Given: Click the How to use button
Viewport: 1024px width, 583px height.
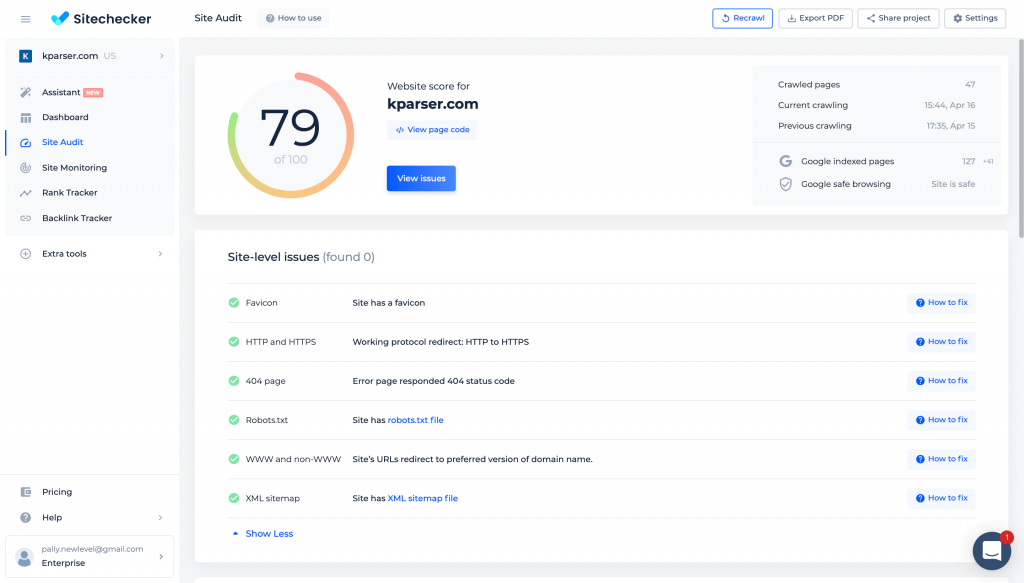Looking at the screenshot, I should click(x=293, y=18).
